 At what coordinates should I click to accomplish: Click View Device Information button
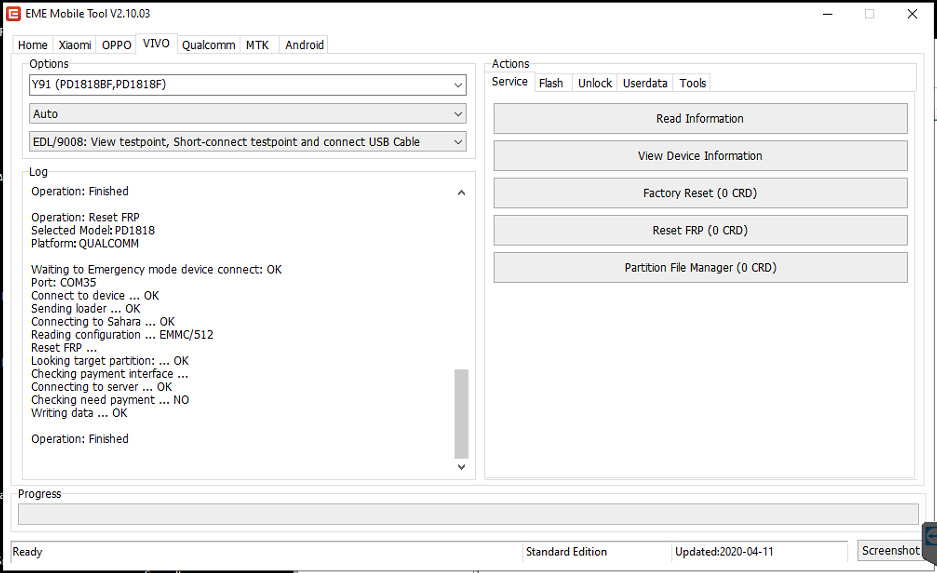coord(700,156)
